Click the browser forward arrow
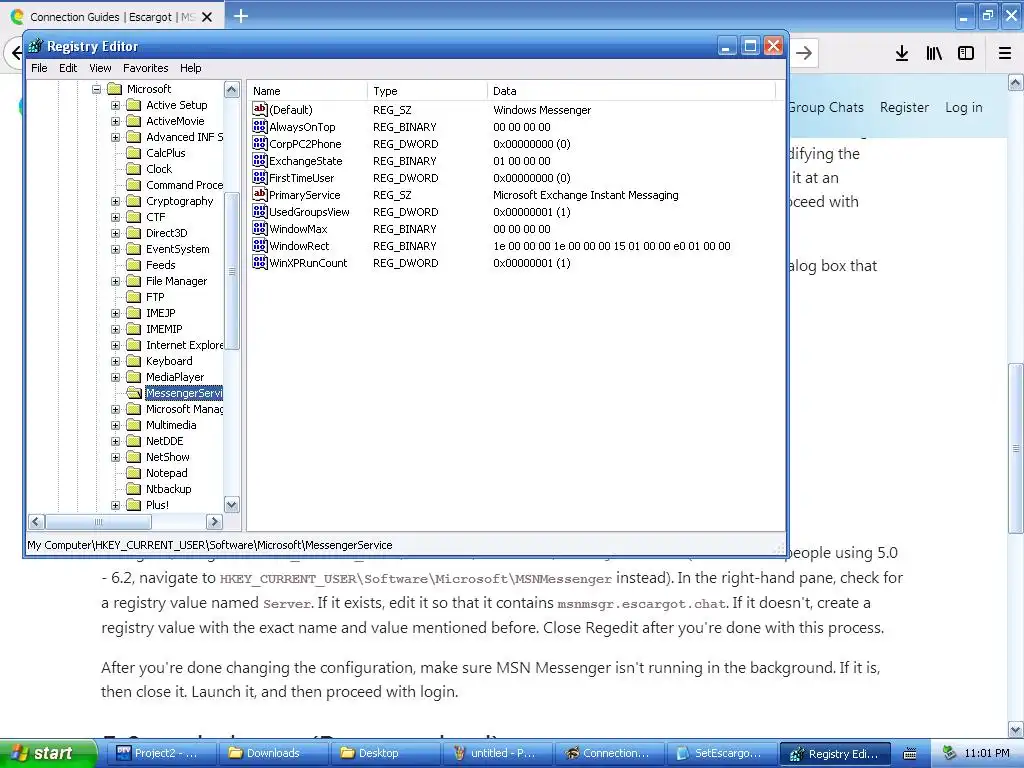This screenshot has width=1024, height=768. [804, 54]
